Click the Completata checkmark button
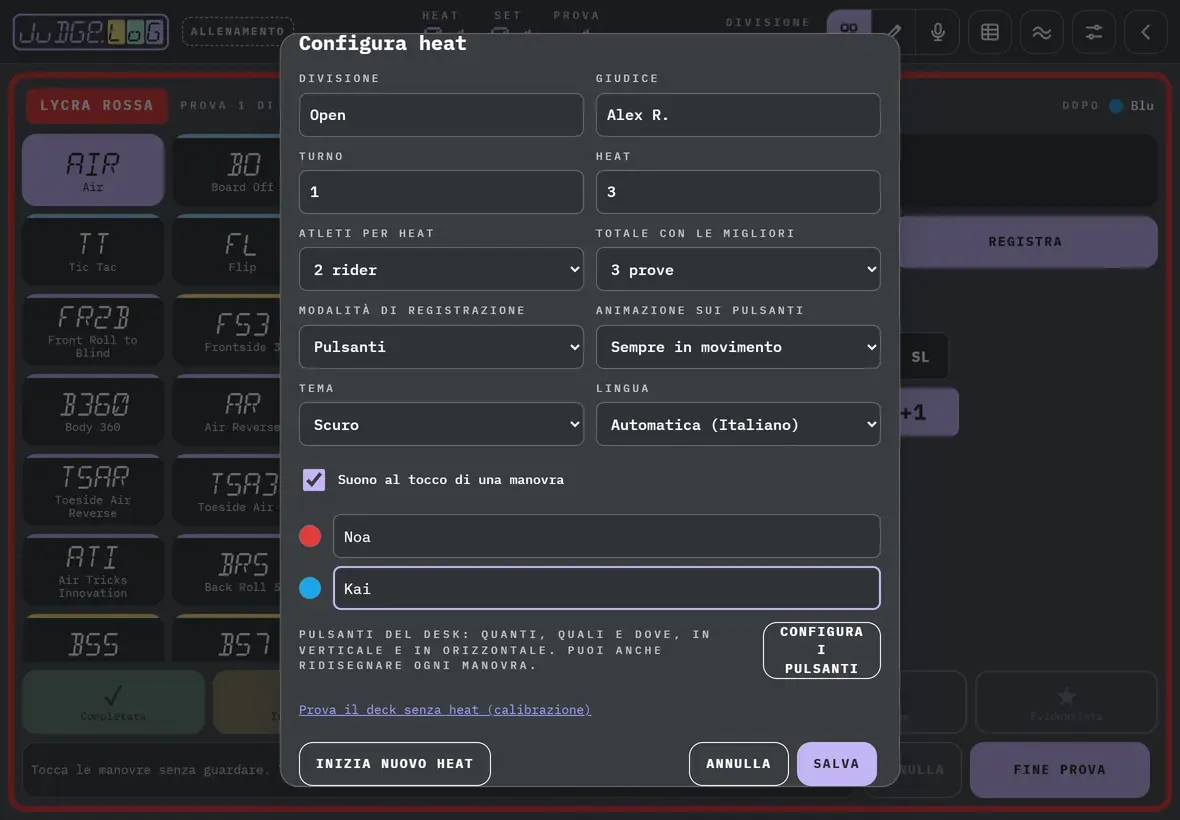Viewport: 1180px width, 820px height. tap(114, 702)
